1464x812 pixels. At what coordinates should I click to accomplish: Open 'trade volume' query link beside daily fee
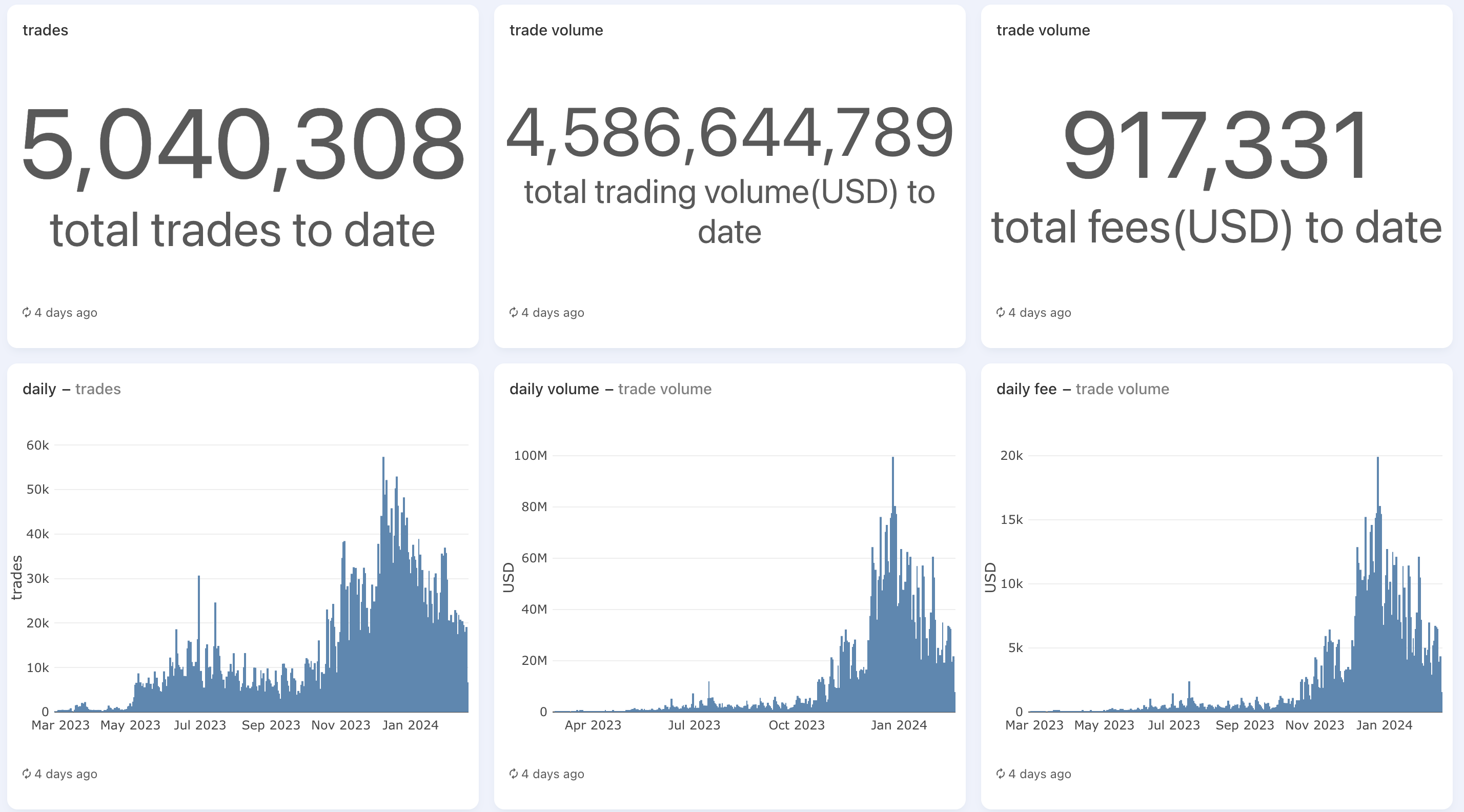pyautogui.click(x=1122, y=389)
